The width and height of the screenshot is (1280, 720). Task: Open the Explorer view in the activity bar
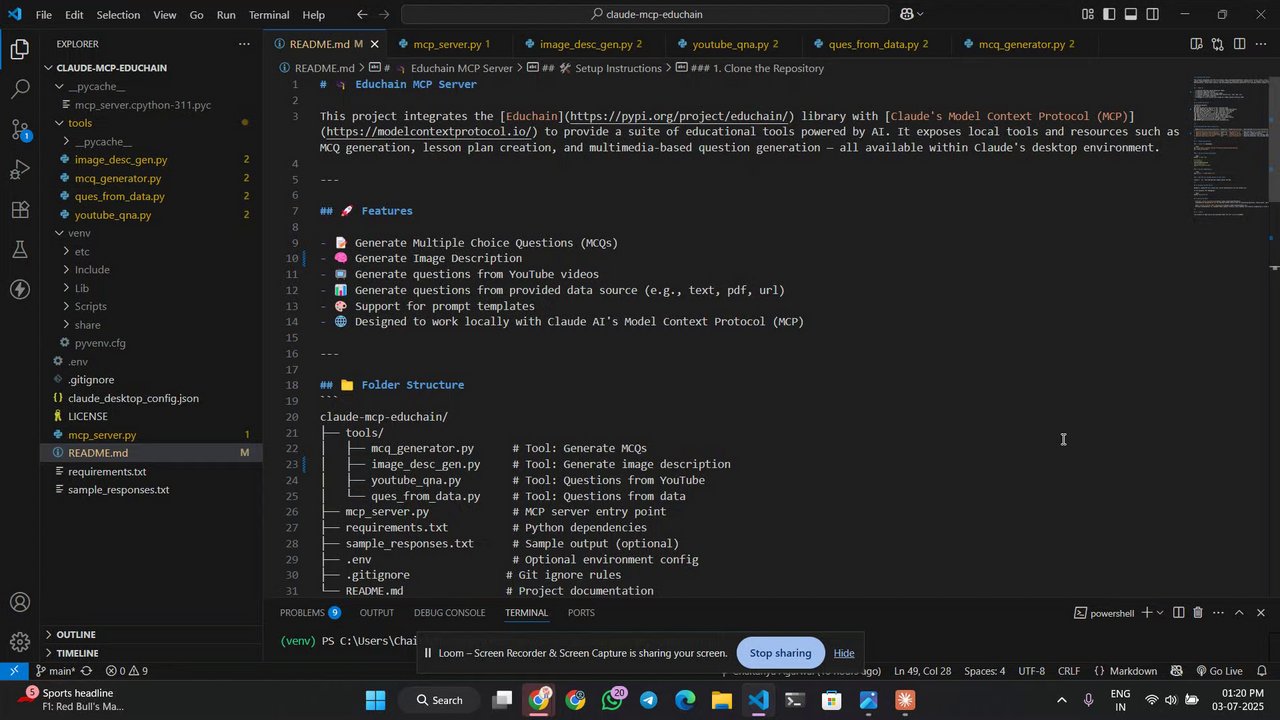point(20,49)
